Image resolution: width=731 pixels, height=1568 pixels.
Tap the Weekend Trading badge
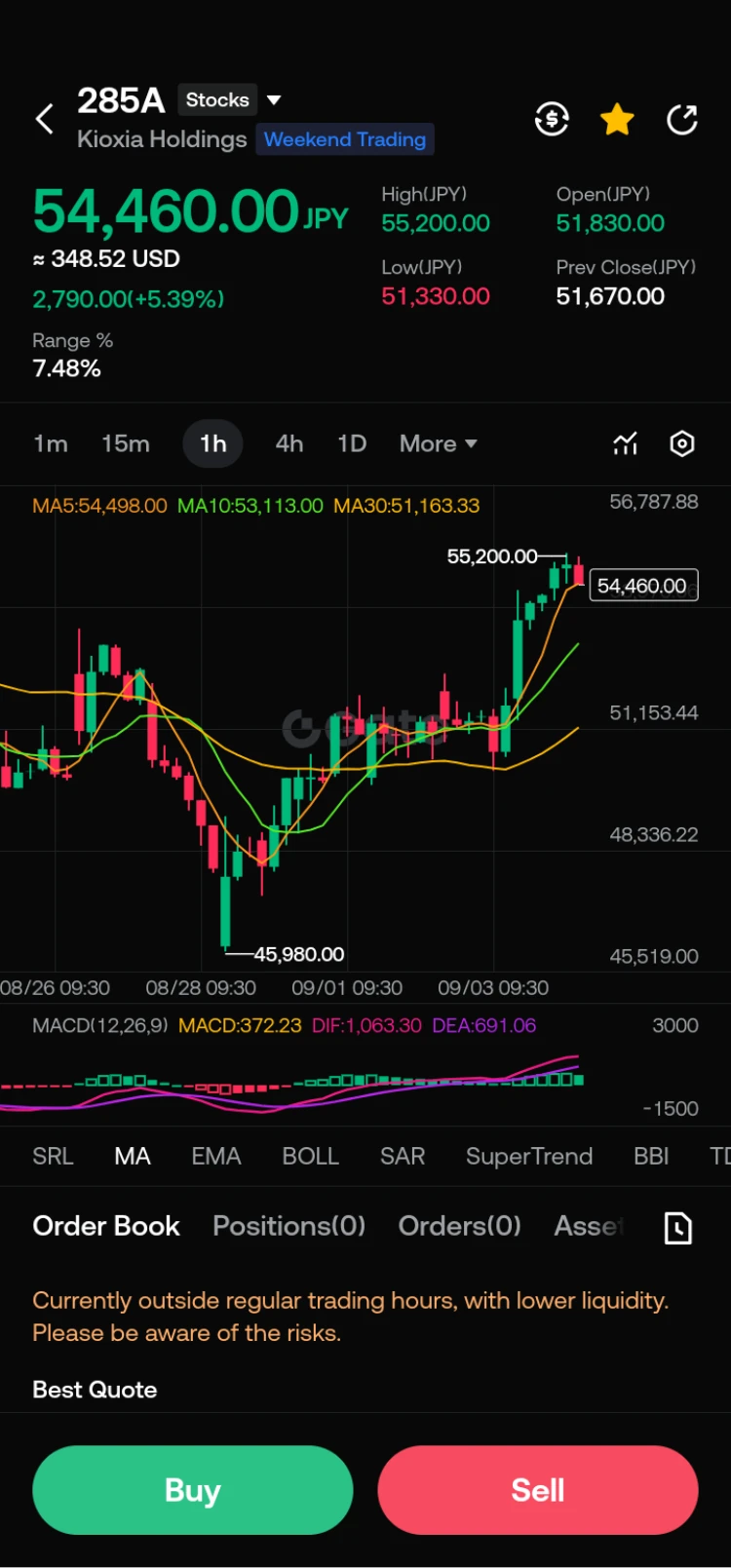(x=345, y=139)
